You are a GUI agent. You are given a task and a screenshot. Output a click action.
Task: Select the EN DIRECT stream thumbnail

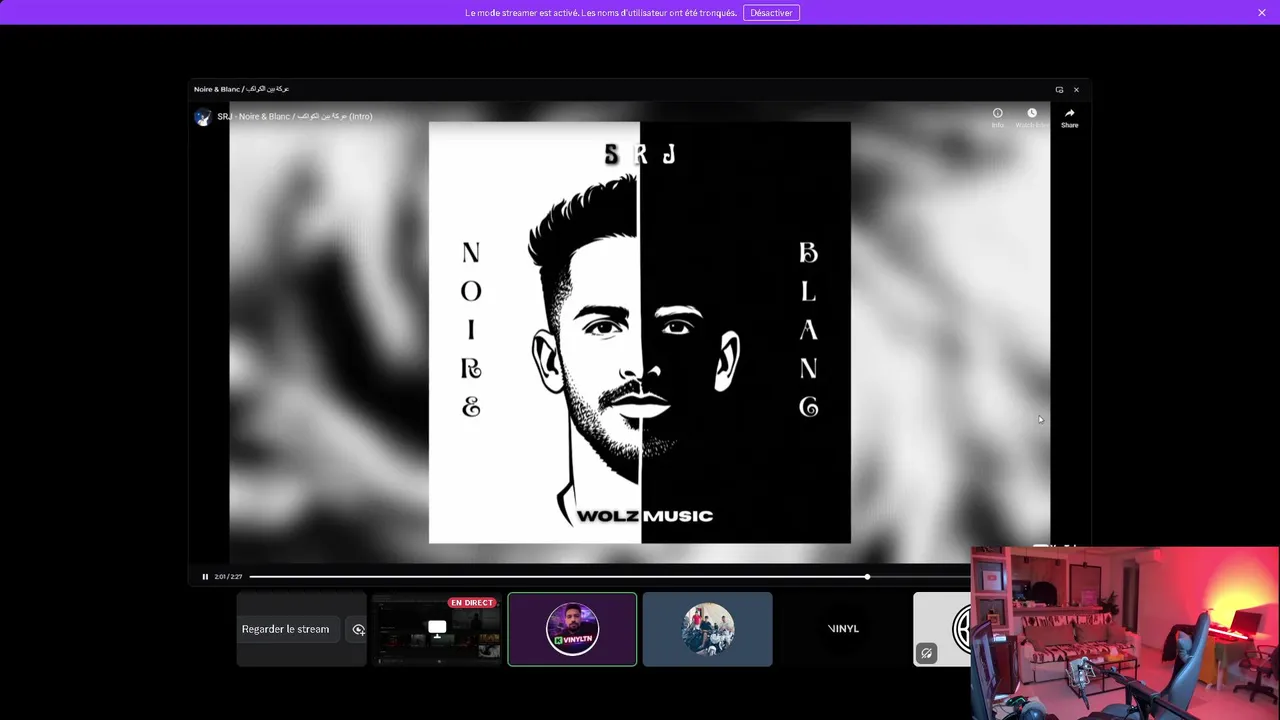(436, 629)
